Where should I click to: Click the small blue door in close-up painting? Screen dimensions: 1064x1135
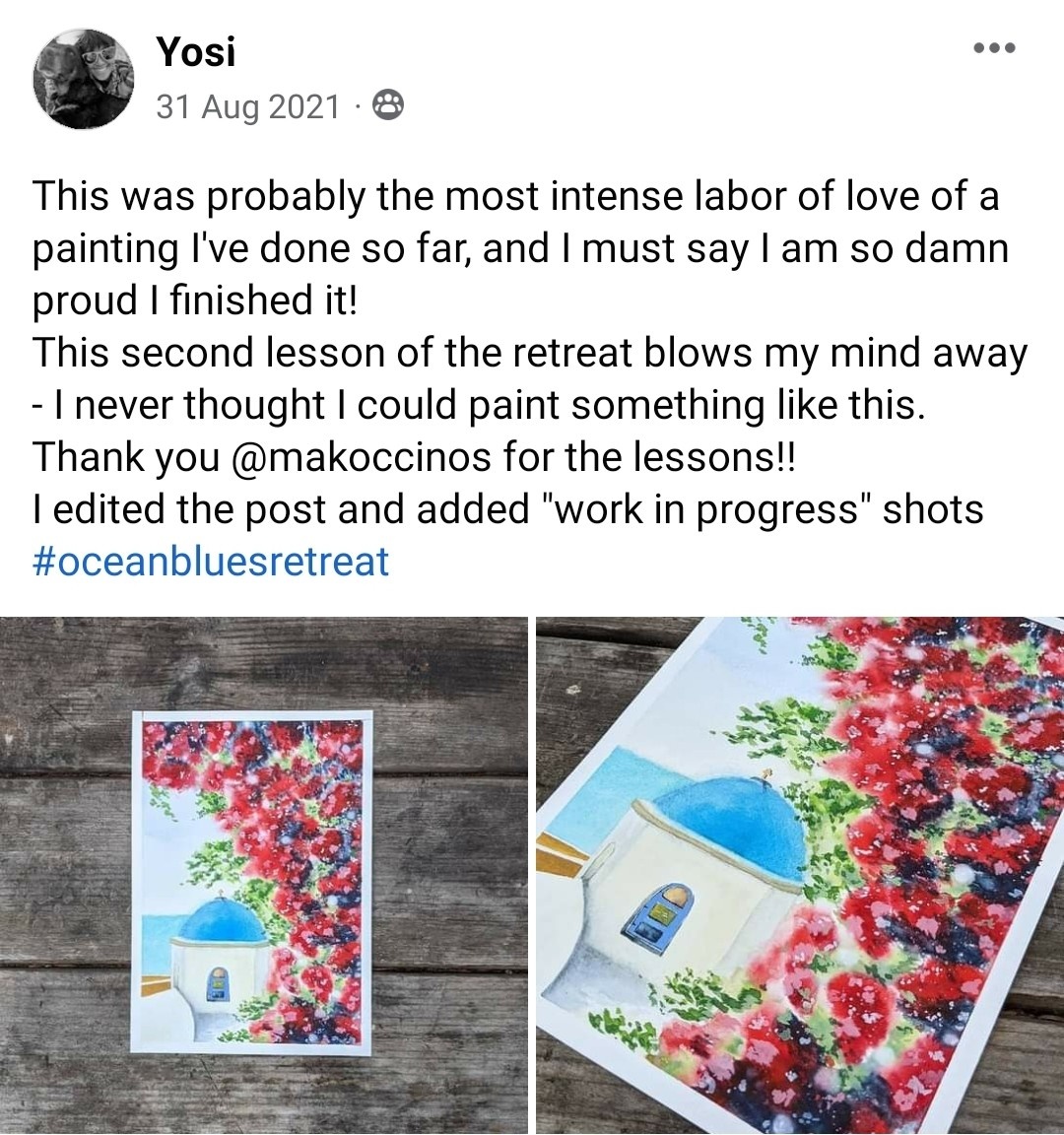click(657, 911)
